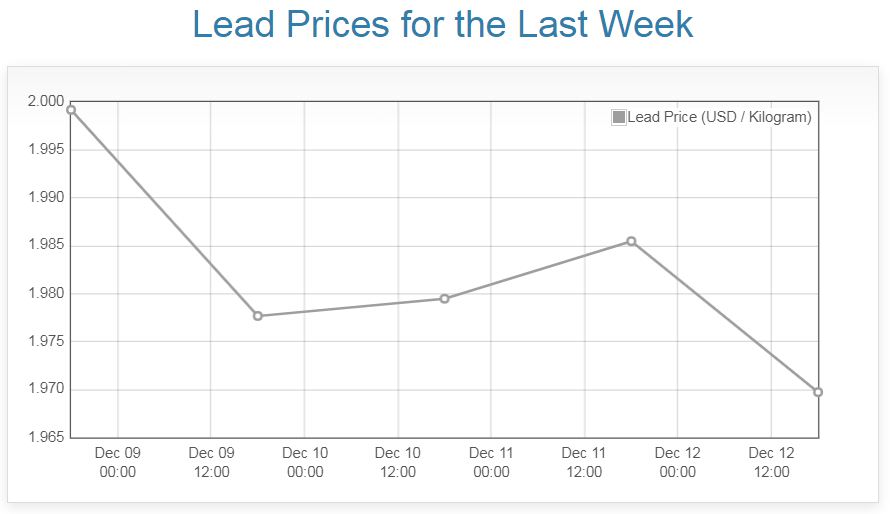This screenshot has width=890, height=514.
Task: Click the peak data point near 1.985
Action: [x=631, y=241]
